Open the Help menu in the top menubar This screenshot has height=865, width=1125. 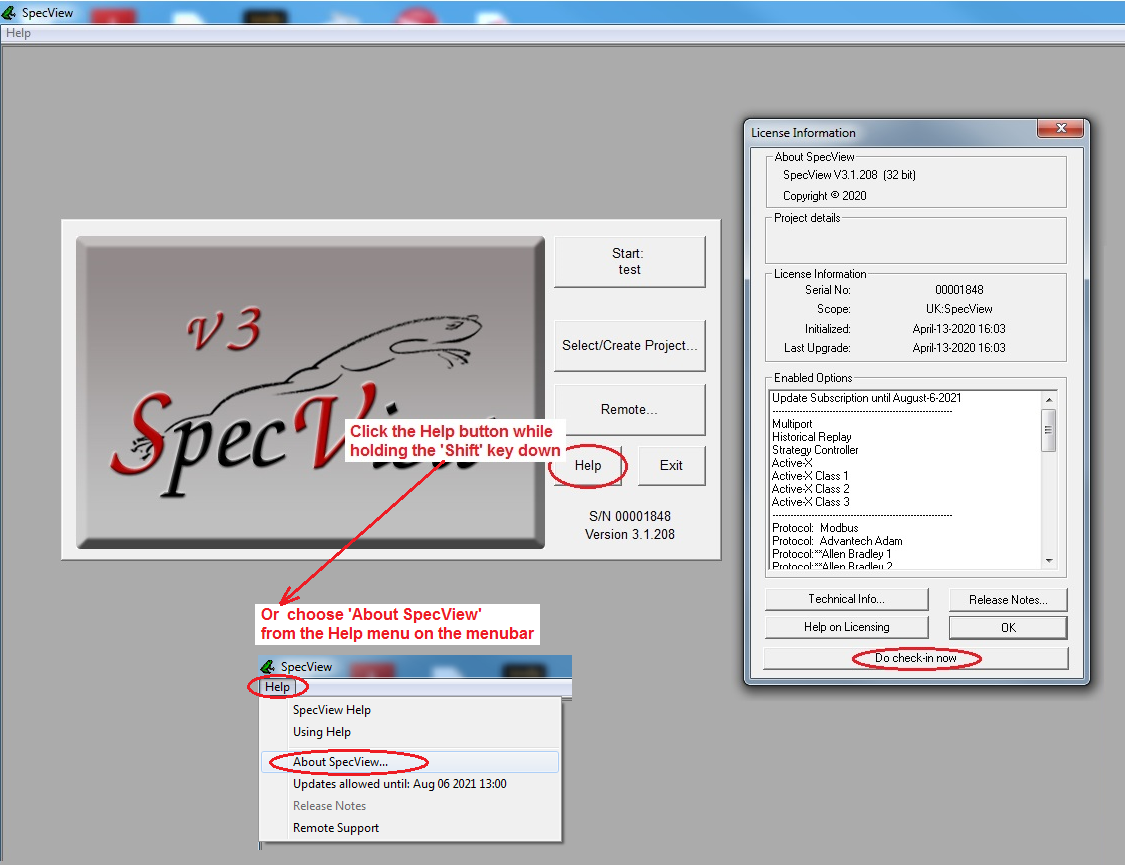coord(18,33)
